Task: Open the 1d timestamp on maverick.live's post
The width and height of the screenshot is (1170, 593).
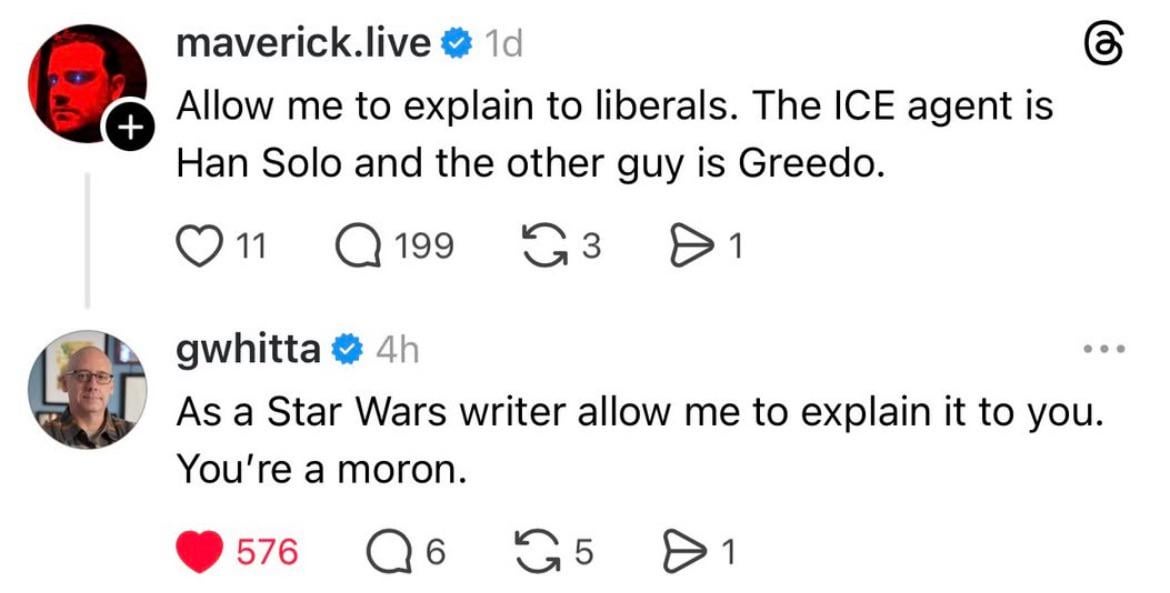Action: click(503, 43)
